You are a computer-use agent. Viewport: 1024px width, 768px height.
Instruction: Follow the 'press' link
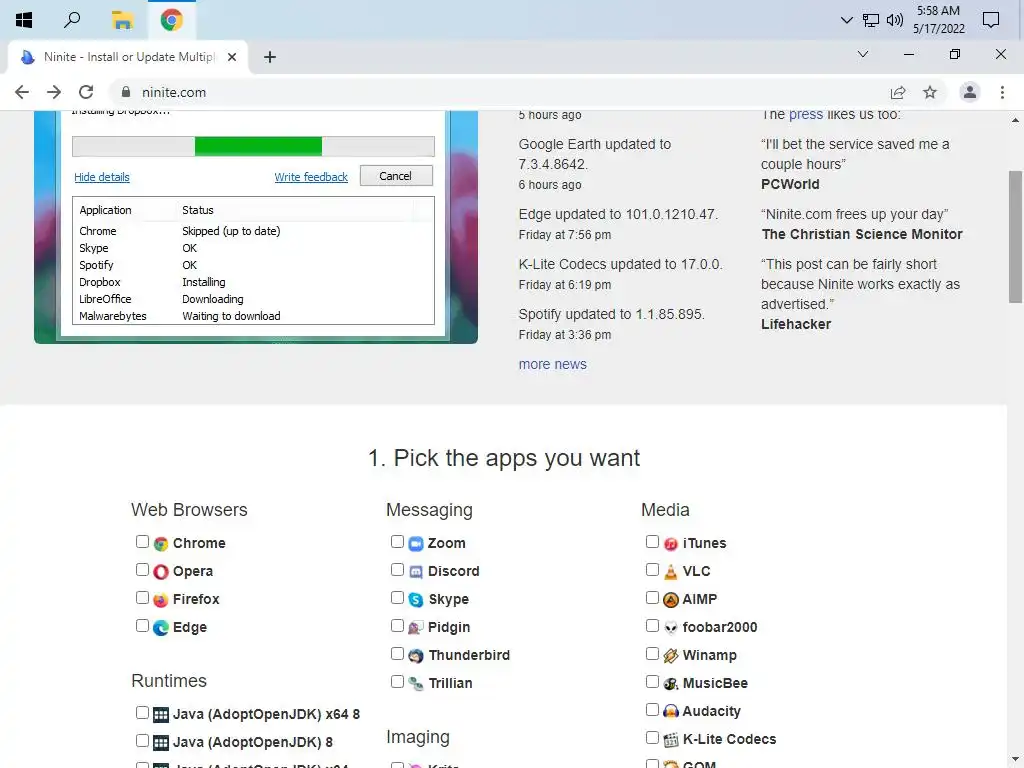806,115
